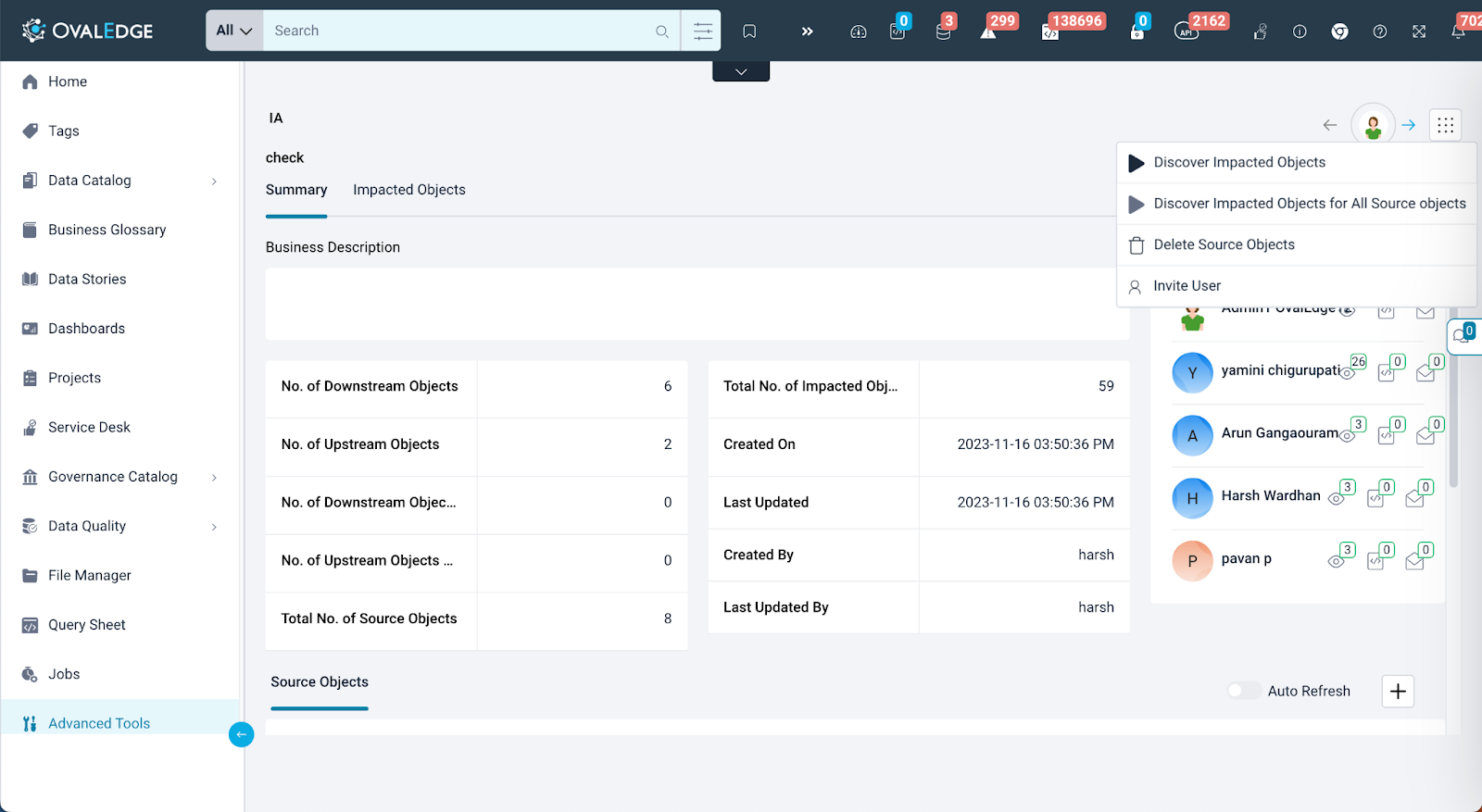Toggle eye icon for Harsh Wardhan
The width and height of the screenshot is (1482, 812).
[1337, 498]
